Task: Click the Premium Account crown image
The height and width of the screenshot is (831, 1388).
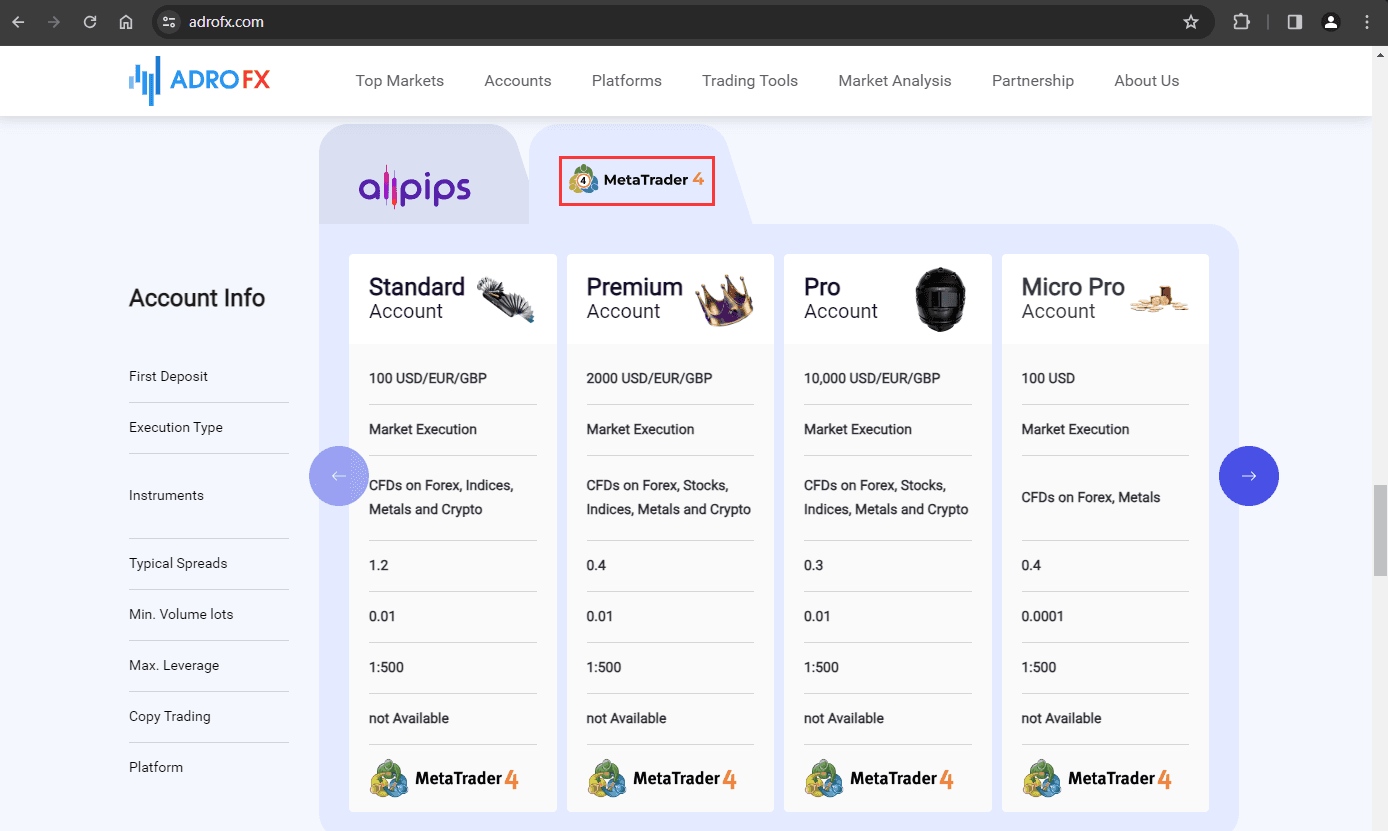Action: point(724,299)
